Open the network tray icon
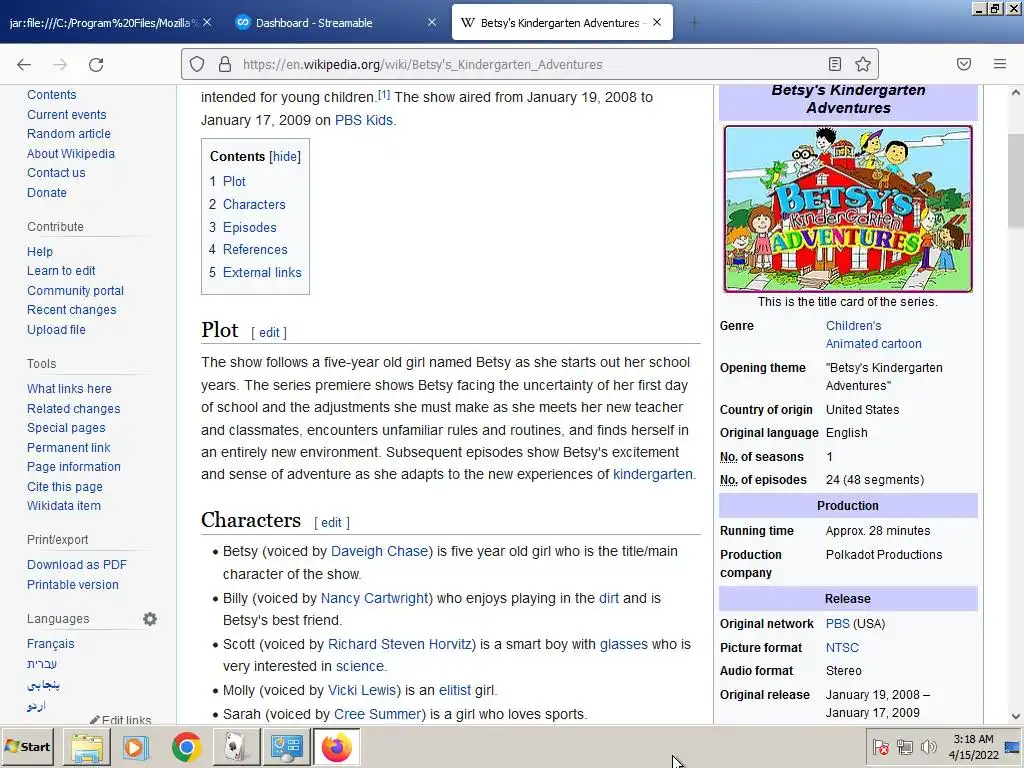Image resolution: width=1024 pixels, height=768 pixels. 904,746
